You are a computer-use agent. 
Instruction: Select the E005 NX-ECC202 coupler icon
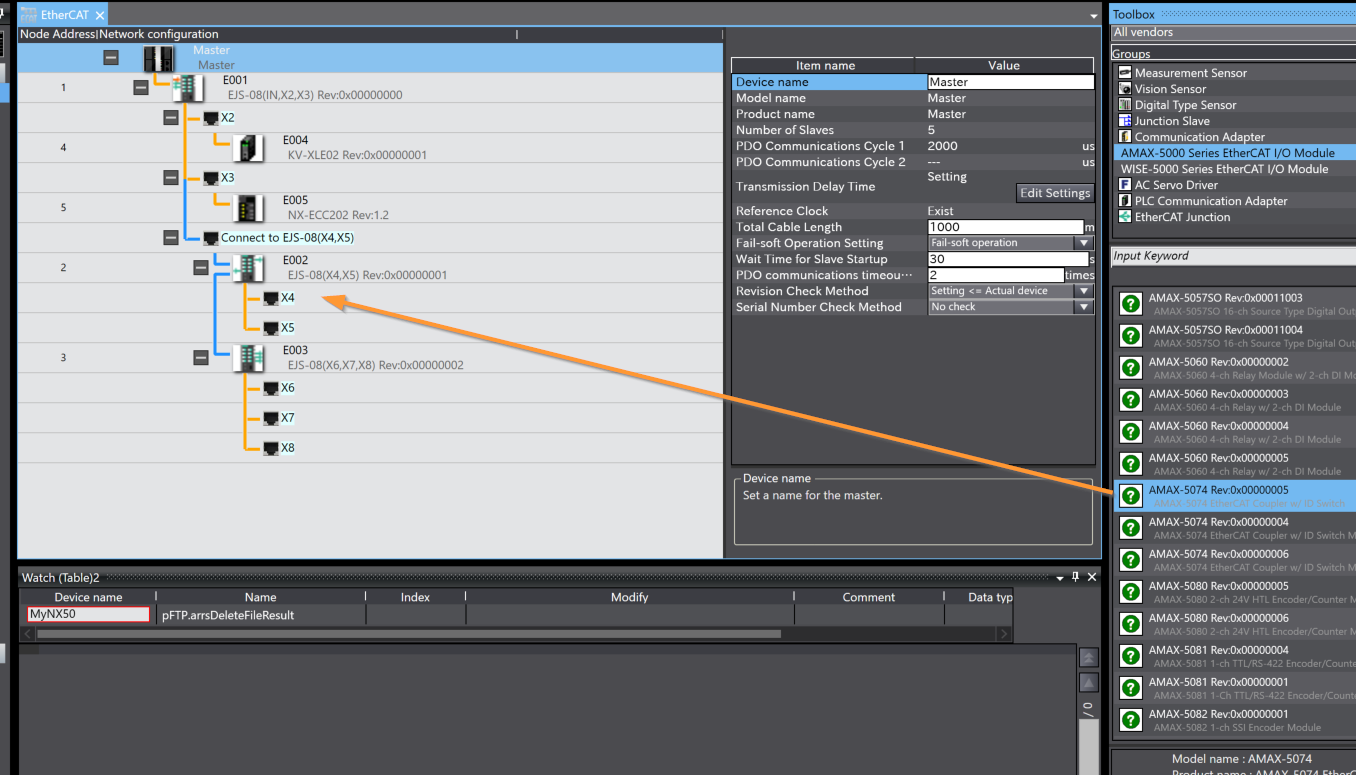(248, 208)
